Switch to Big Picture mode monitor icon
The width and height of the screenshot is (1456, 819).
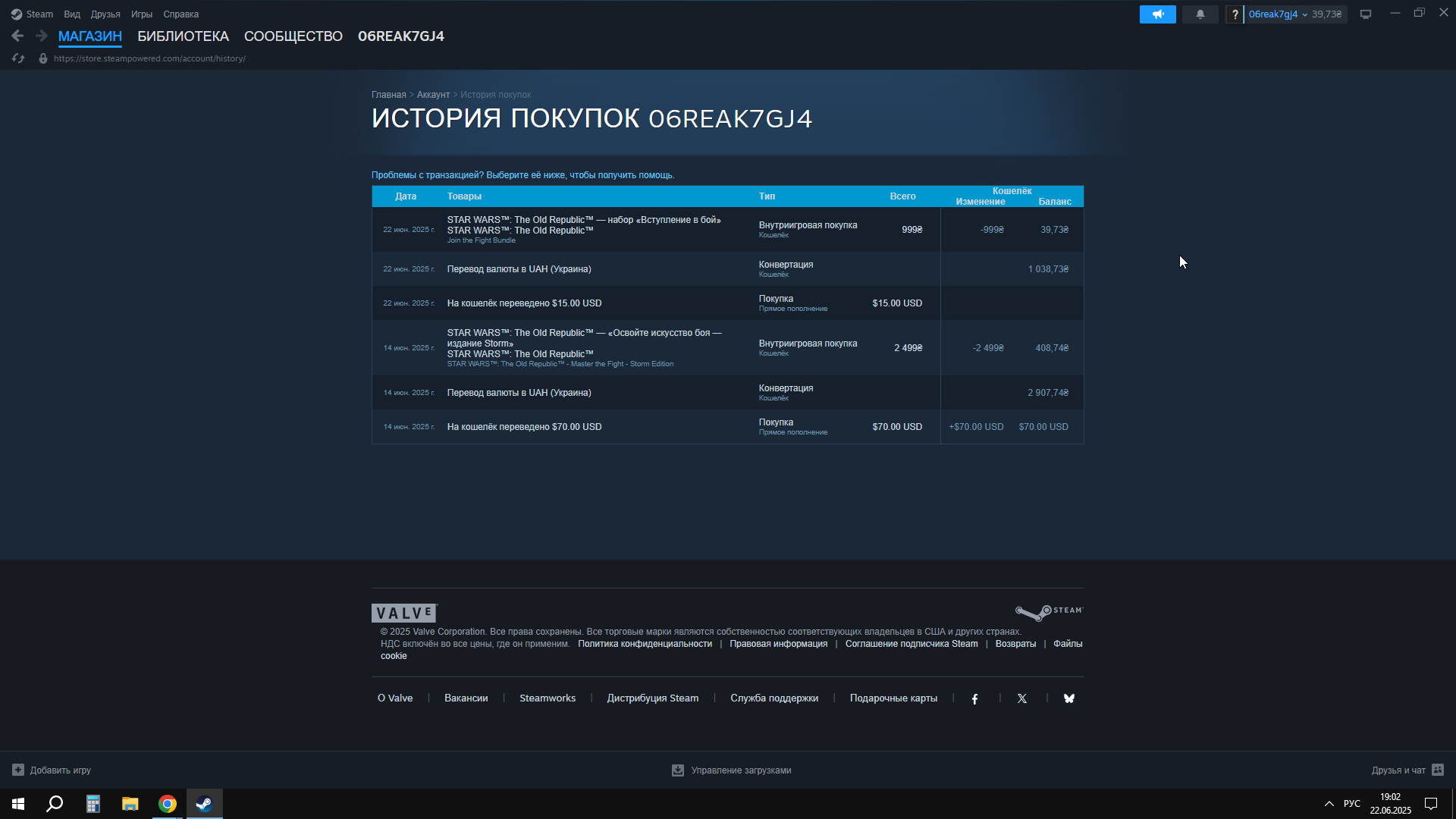(x=1366, y=14)
